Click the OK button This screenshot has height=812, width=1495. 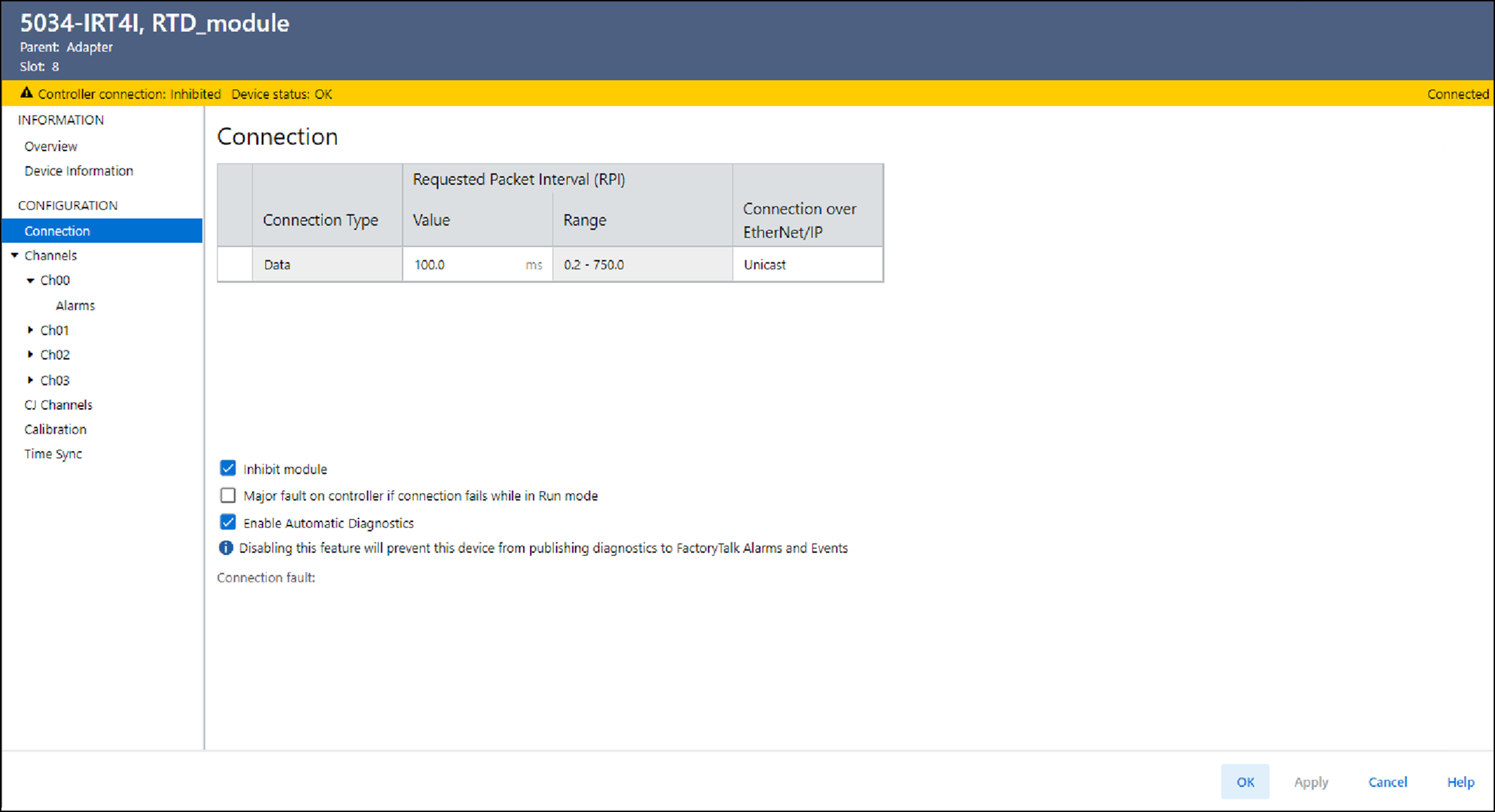(1245, 782)
